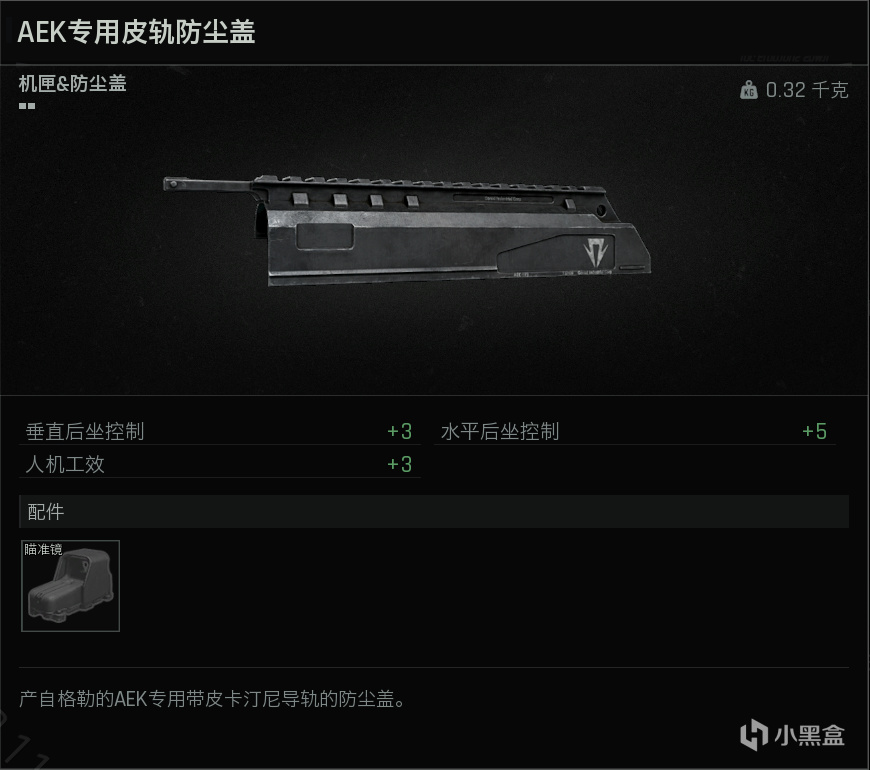Click the rarity squares under 机匣&防尘盖
The width and height of the screenshot is (870, 770).
[27, 105]
